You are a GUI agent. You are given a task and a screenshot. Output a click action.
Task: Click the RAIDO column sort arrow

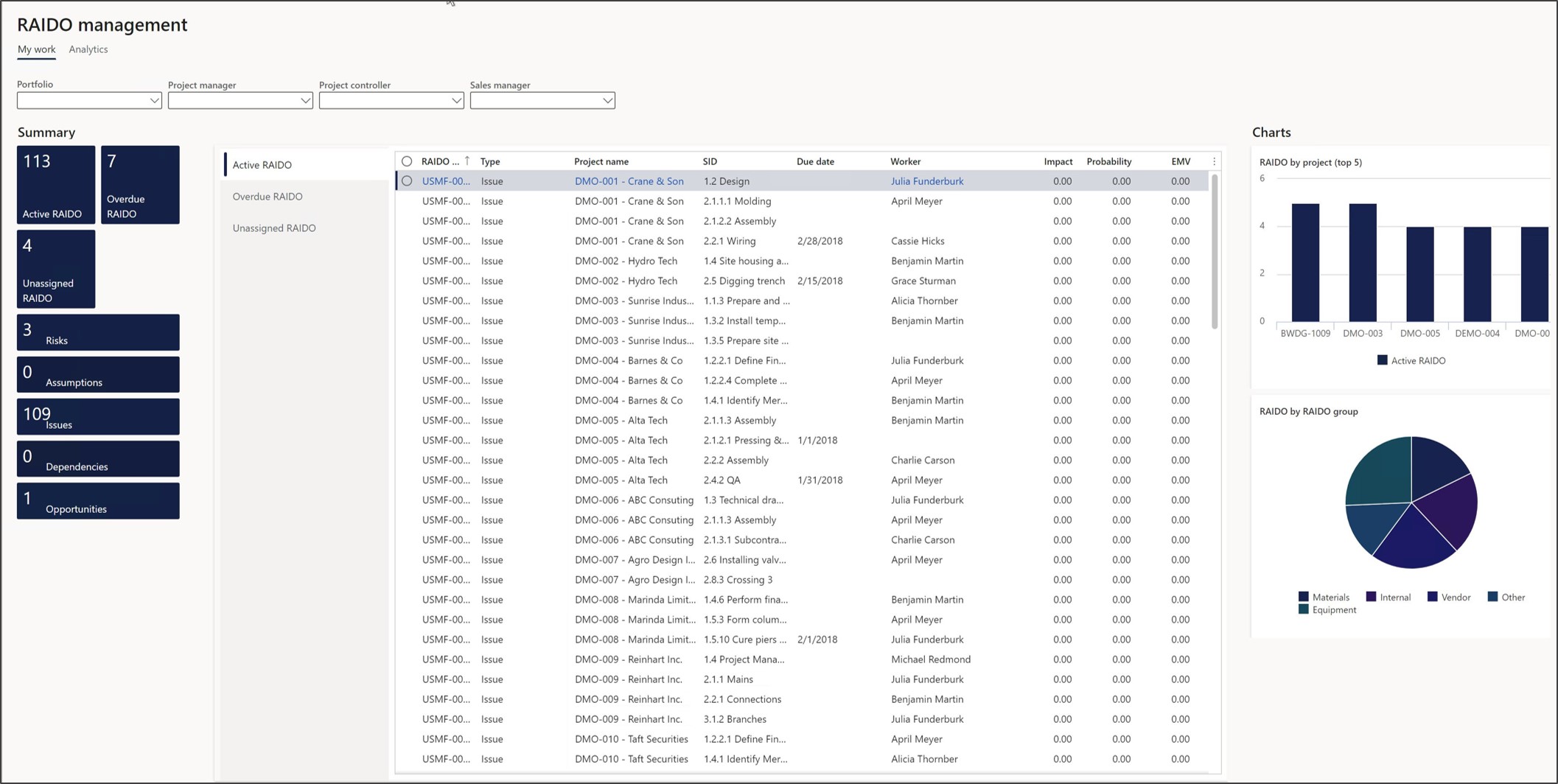pyautogui.click(x=467, y=161)
